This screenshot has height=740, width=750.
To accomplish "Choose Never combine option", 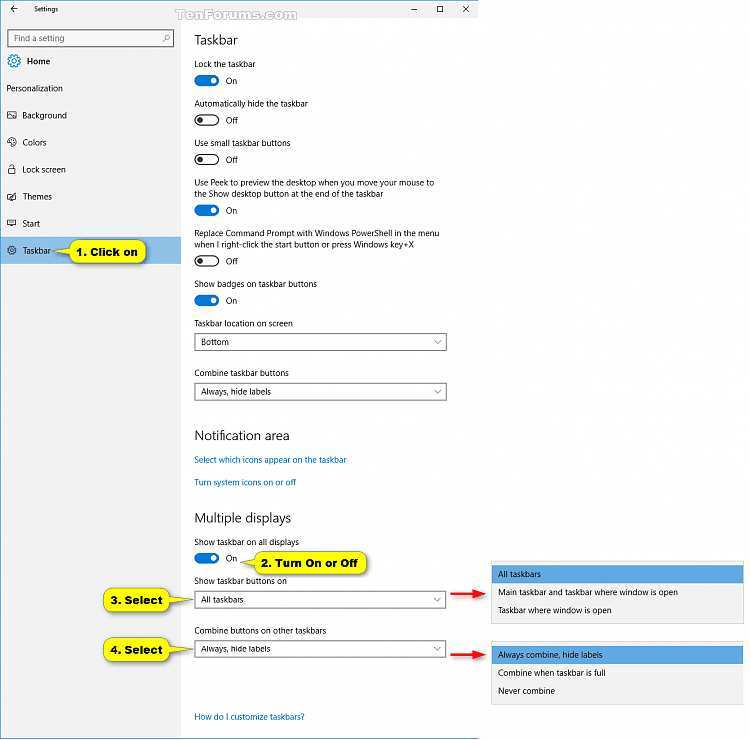I will [618, 691].
